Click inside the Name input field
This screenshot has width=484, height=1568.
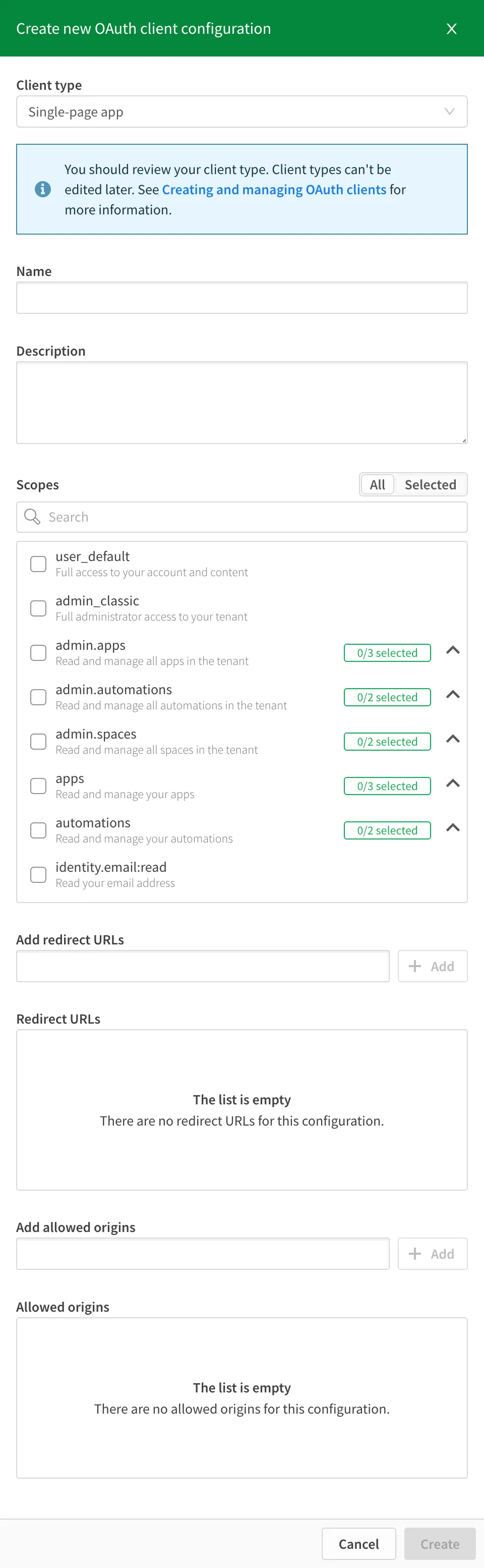pyautogui.click(x=241, y=298)
